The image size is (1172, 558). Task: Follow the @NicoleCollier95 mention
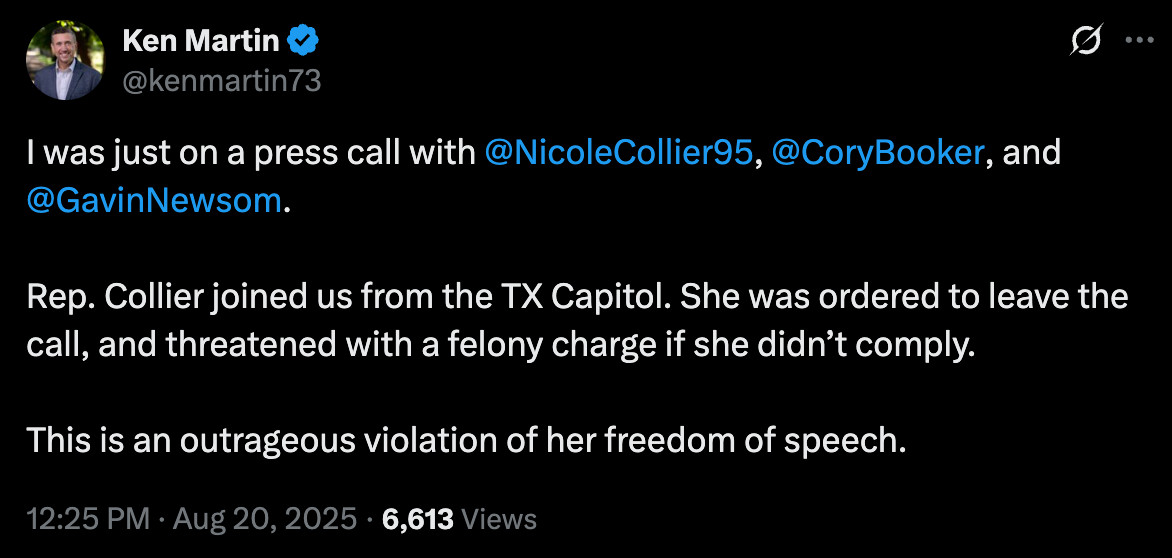coord(619,152)
